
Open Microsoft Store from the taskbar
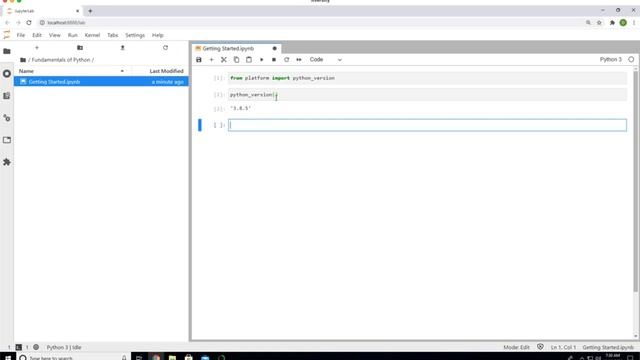(x=189, y=358)
